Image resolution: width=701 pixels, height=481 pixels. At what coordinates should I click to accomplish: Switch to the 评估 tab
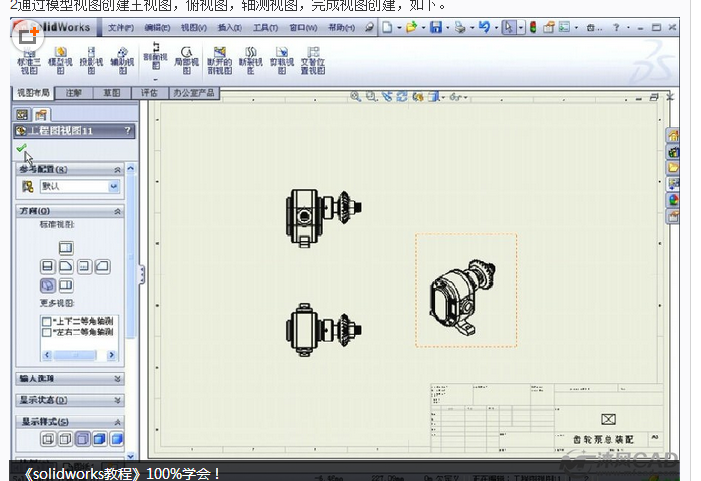(x=149, y=93)
